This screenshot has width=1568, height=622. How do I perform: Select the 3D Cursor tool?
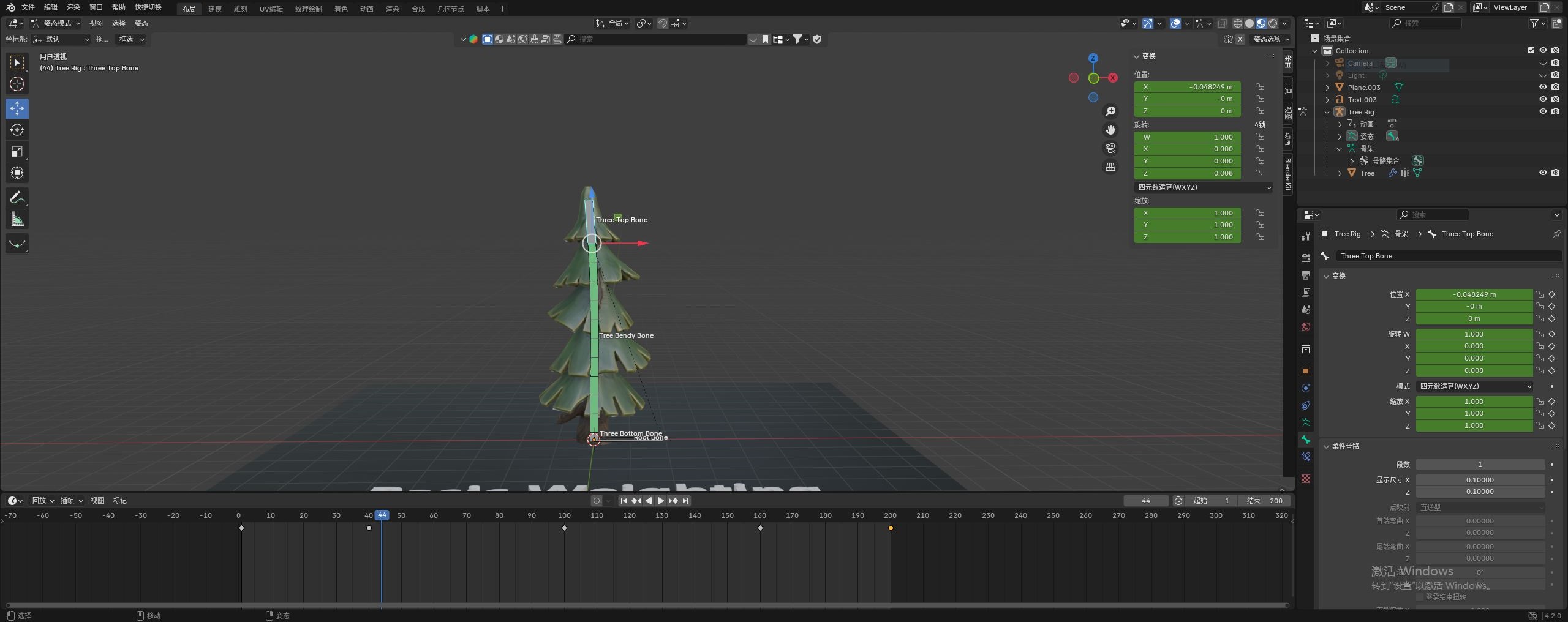pyautogui.click(x=17, y=84)
